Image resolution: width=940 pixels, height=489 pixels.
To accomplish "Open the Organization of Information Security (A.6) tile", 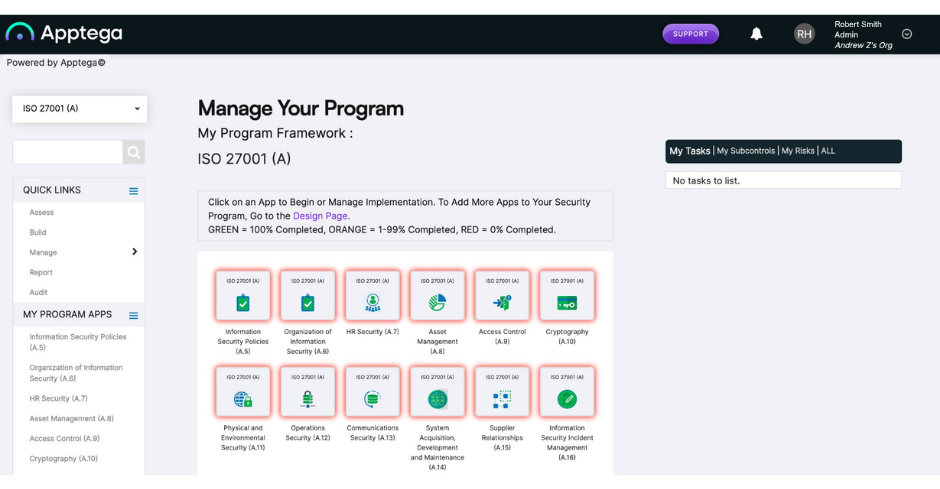I will 308,295.
